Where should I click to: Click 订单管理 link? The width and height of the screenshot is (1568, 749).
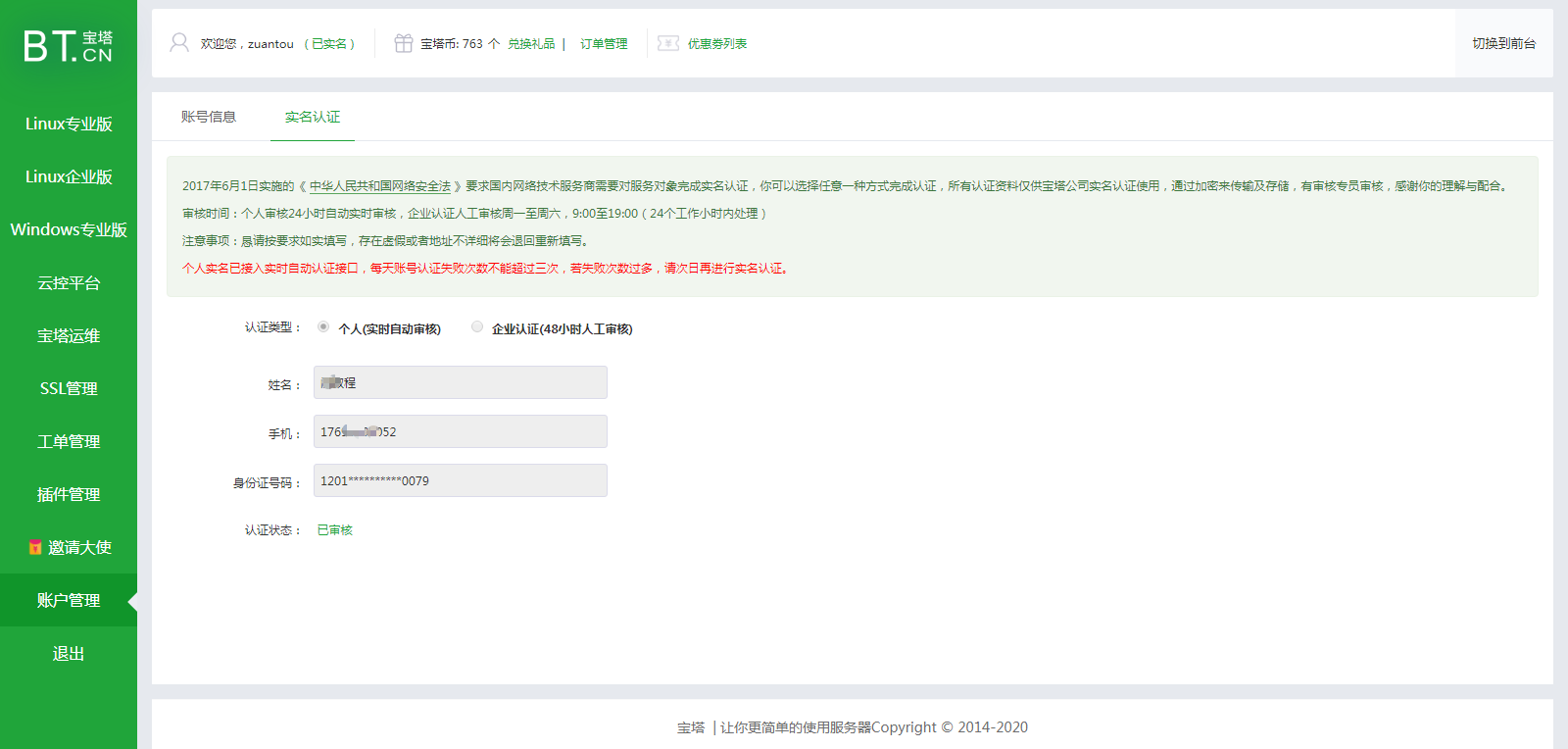[x=604, y=44]
